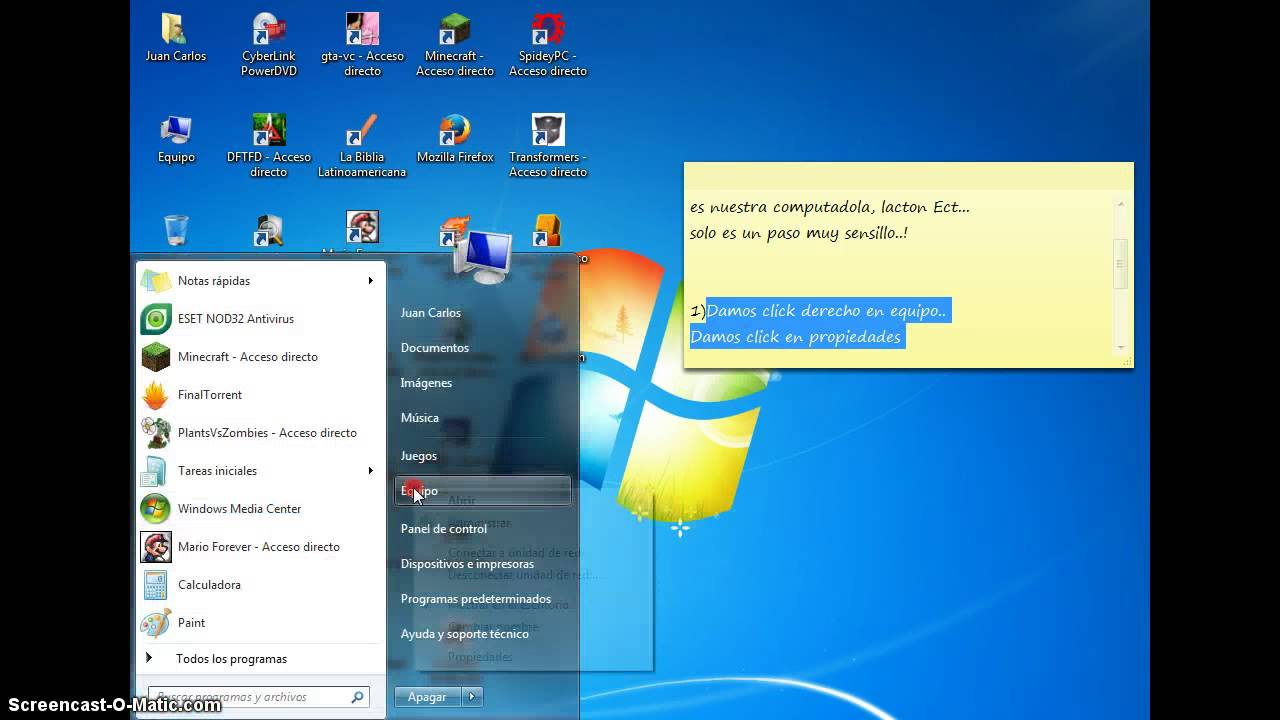The width and height of the screenshot is (1280, 720).
Task: Open Panel de control
Action: 444,529
